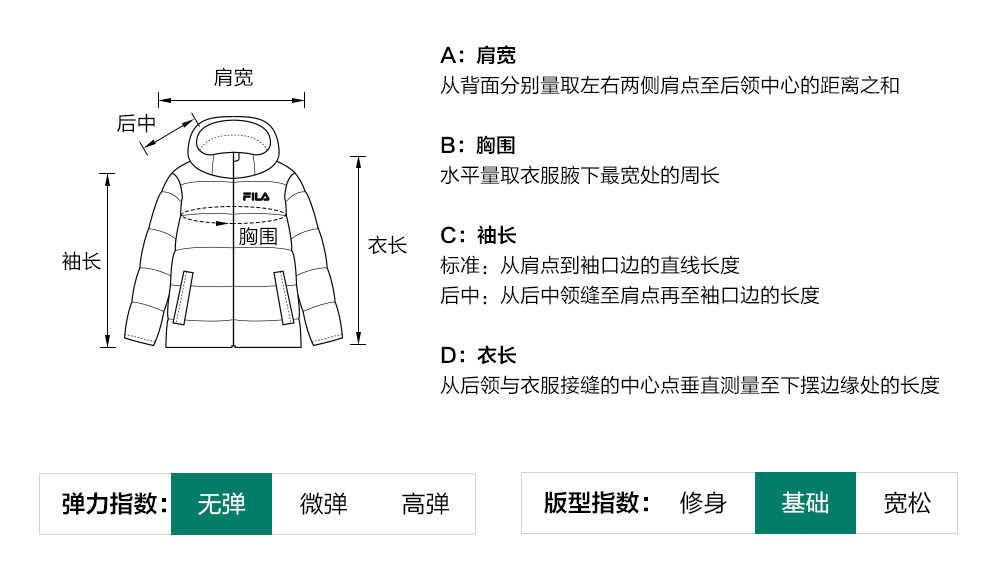Click the 'B: 胸围' heading
Screen dimensions: 1000x584
click(x=478, y=145)
